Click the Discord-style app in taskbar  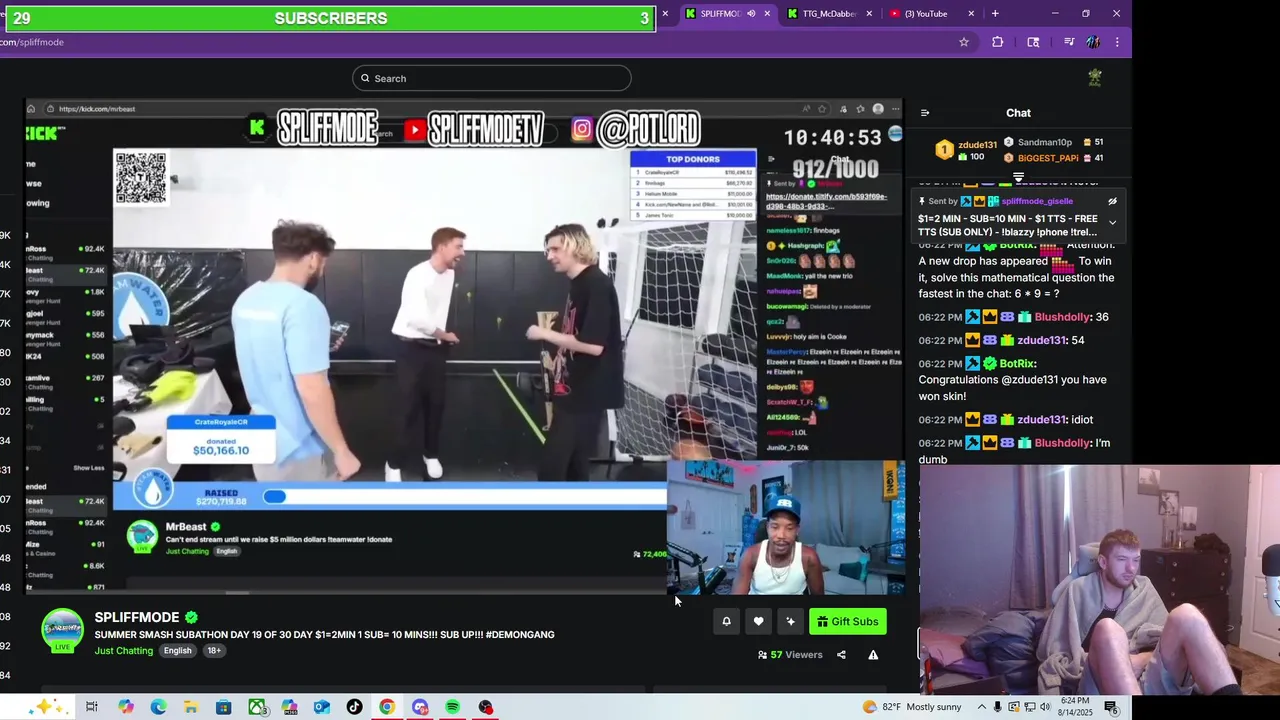click(x=420, y=707)
